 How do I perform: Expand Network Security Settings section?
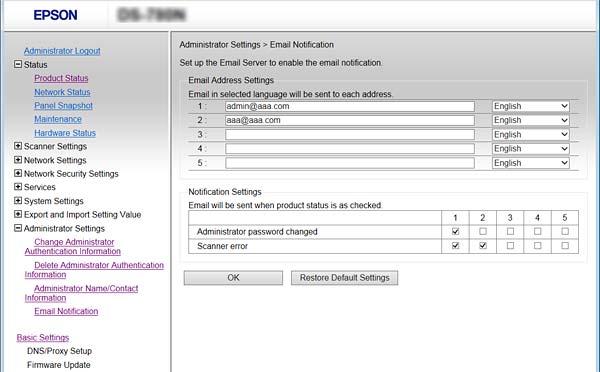point(18,173)
